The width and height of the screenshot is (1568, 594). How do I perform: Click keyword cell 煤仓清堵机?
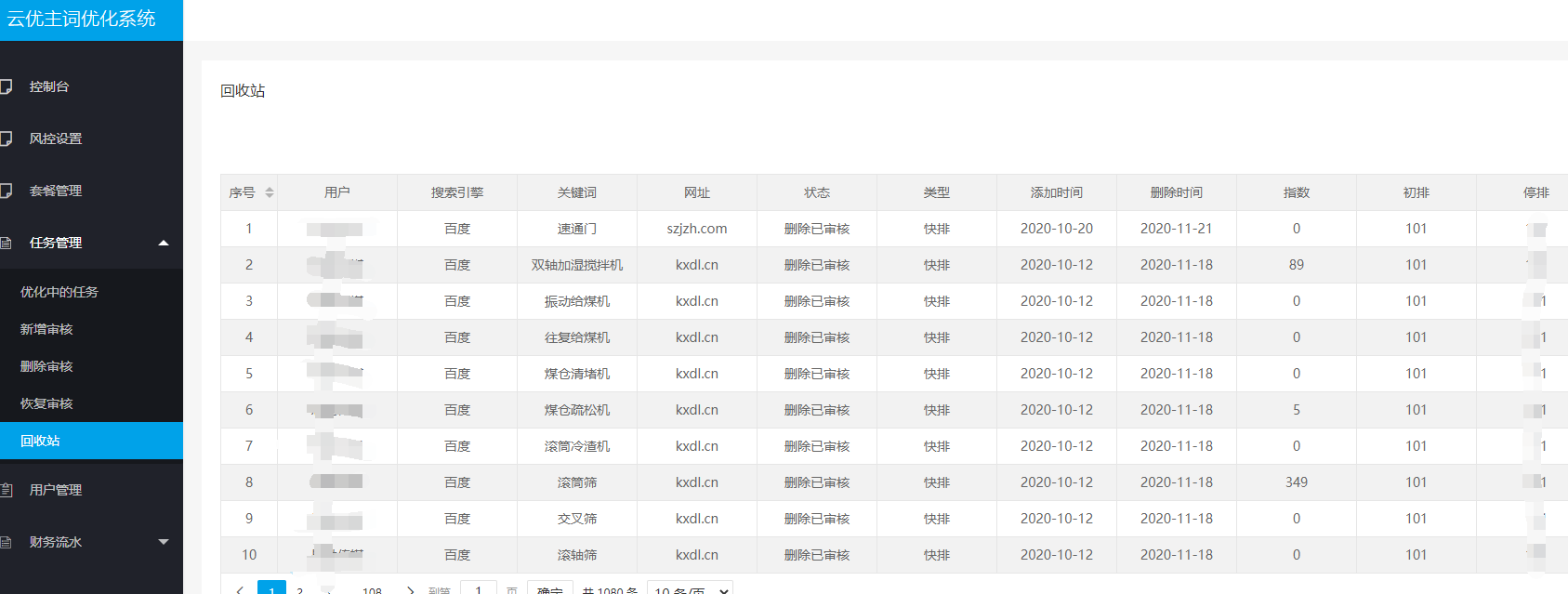[x=577, y=374]
